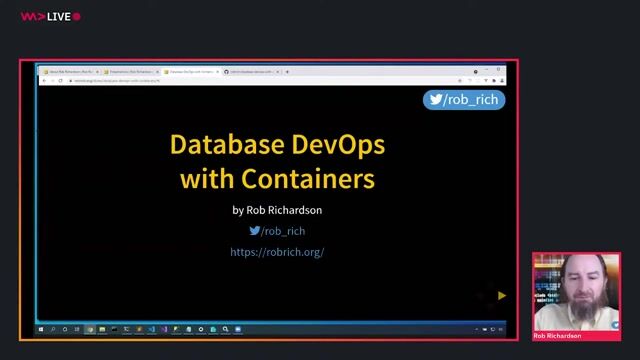640x360 pixels.
Task: Switch to the GitHub browser tab
Action: point(251,72)
